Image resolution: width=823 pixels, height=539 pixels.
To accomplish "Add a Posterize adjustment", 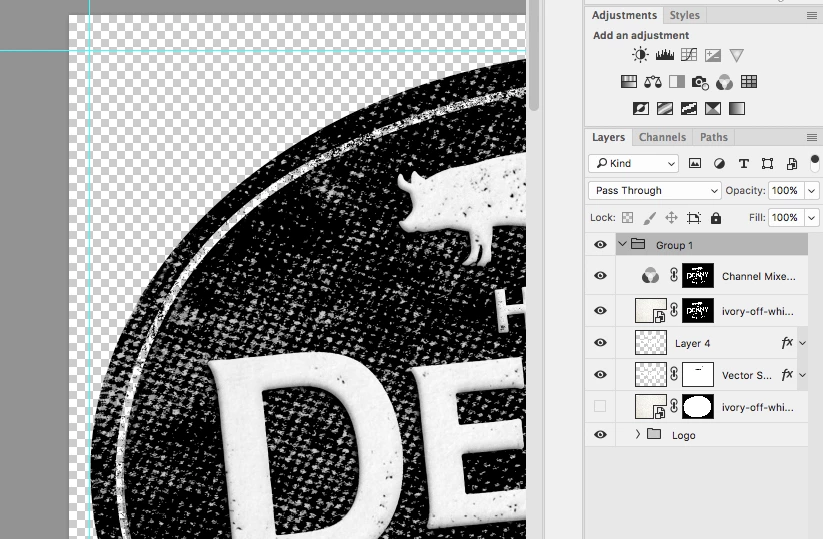I will pos(664,109).
